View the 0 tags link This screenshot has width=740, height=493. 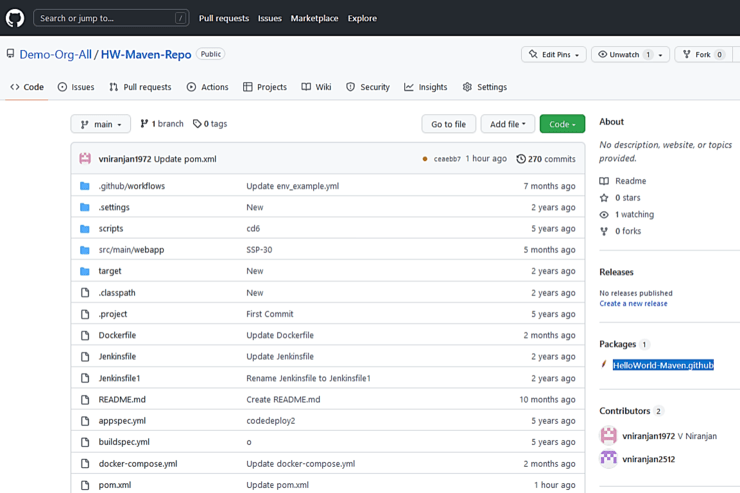tap(210, 124)
